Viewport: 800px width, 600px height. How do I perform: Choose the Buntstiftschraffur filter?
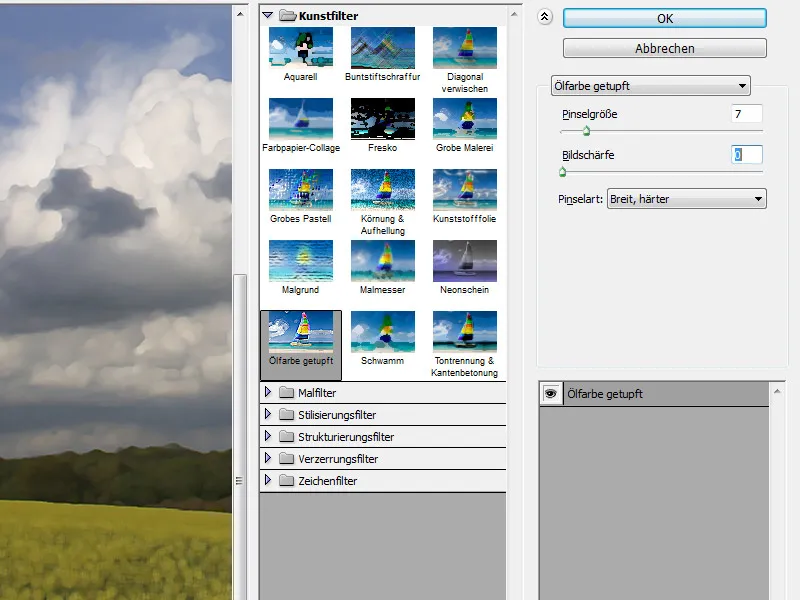tap(381, 45)
